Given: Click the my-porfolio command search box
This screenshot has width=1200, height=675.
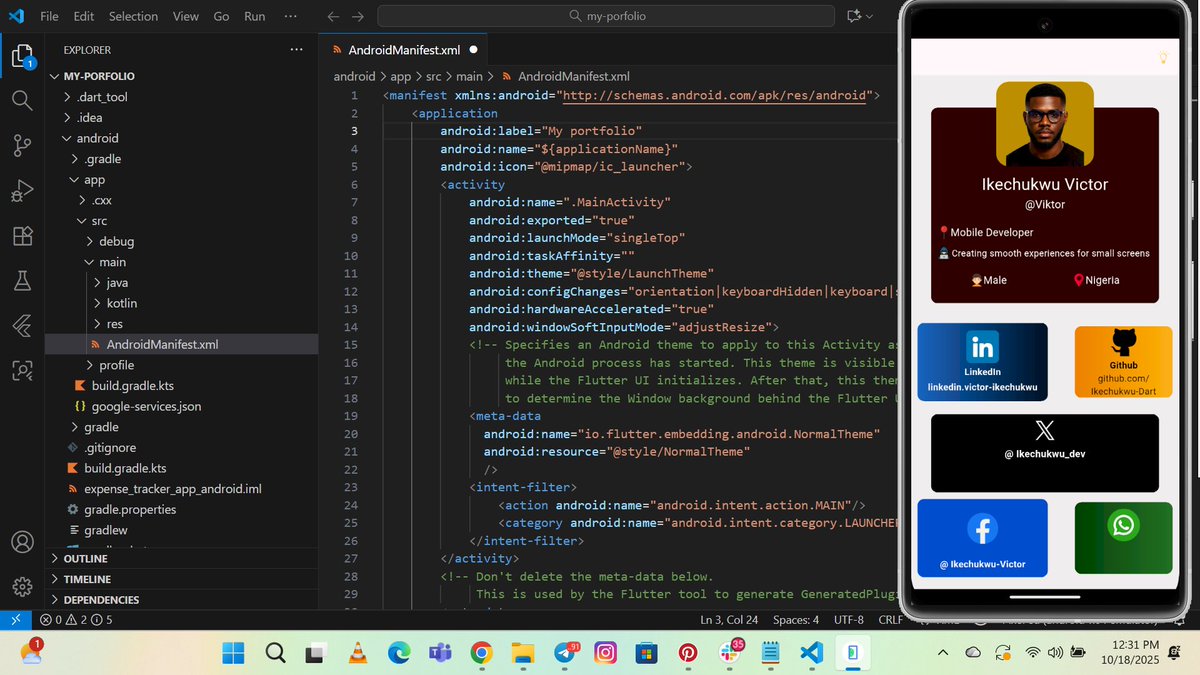Looking at the screenshot, I should [x=606, y=16].
